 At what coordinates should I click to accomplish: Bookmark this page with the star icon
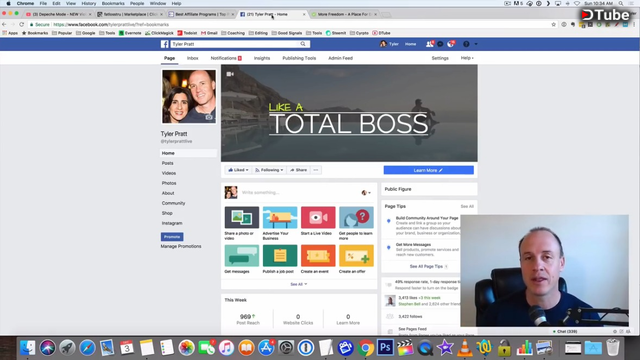[x=553, y=24]
